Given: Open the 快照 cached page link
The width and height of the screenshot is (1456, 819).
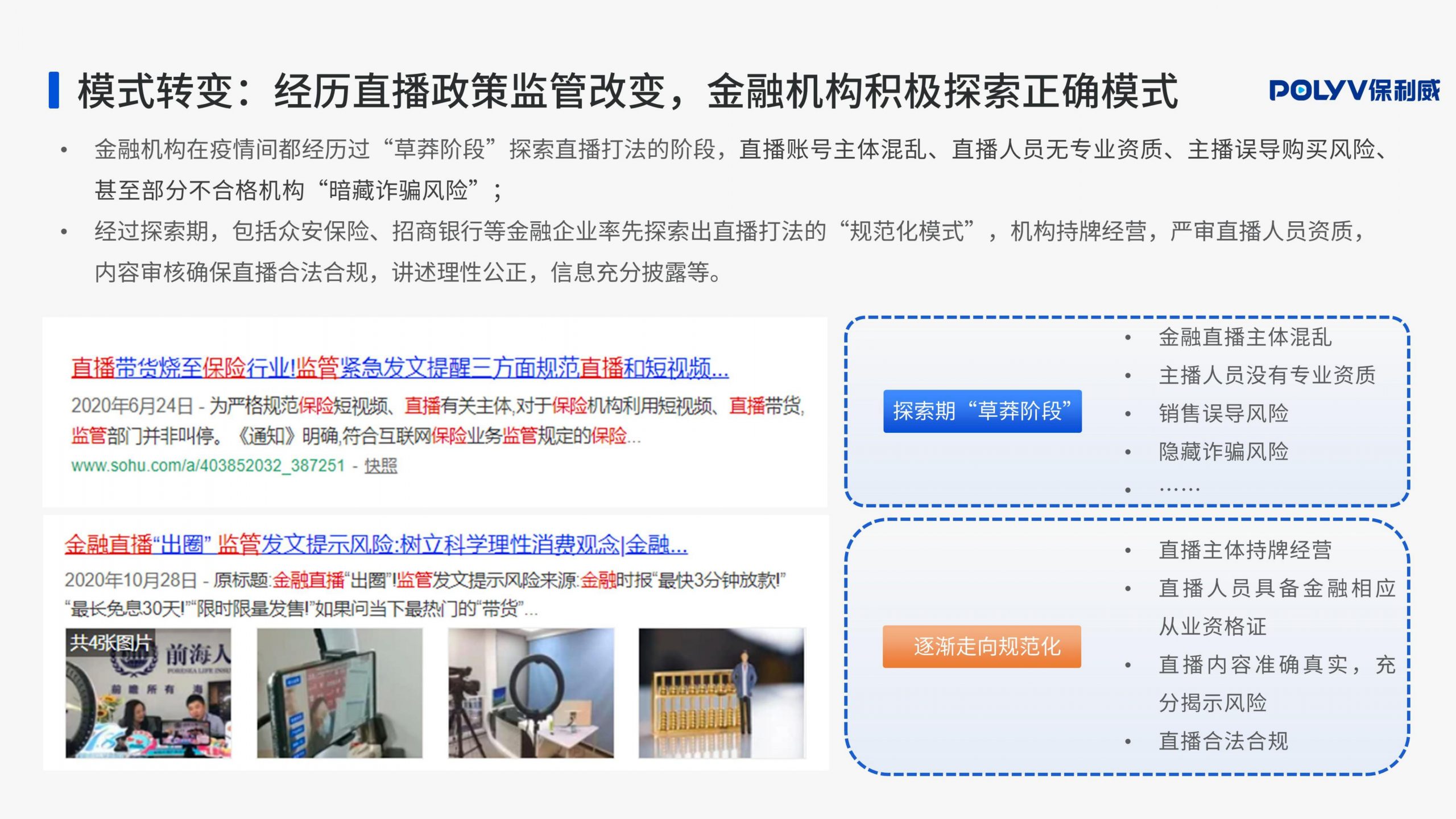Looking at the screenshot, I should pyautogui.click(x=380, y=466).
